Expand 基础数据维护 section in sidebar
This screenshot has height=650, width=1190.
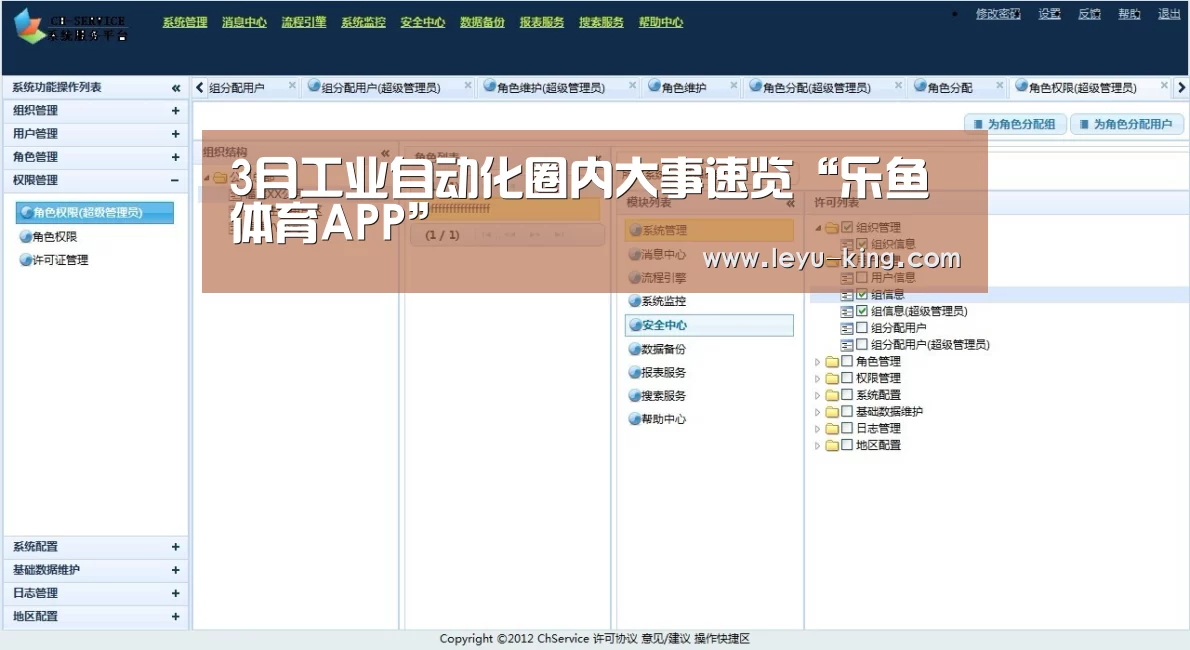point(175,570)
